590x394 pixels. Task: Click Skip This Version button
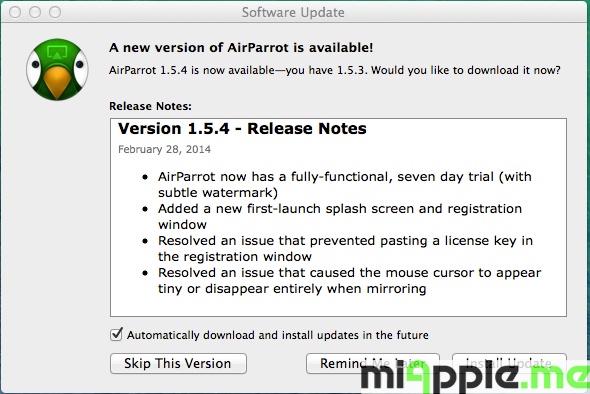click(x=178, y=363)
